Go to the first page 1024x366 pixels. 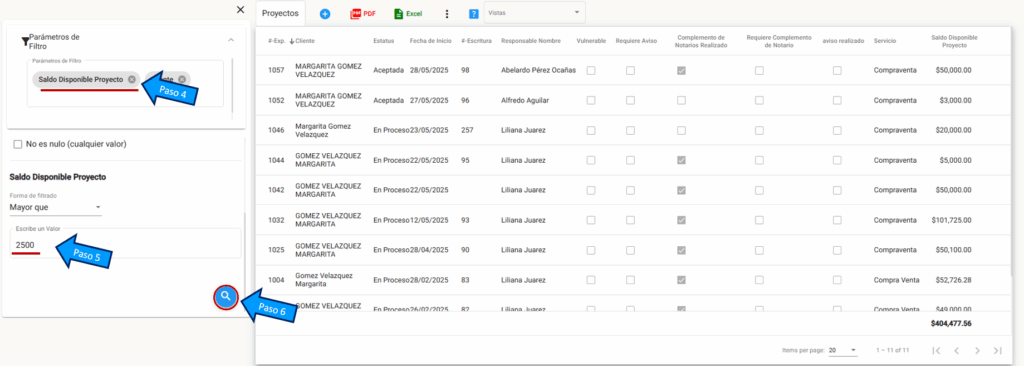(935, 350)
